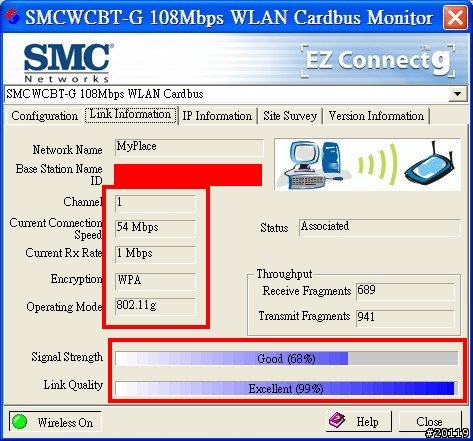473x441 pixels.
Task: Click the Channel field showing 1
Action: pyautogui.click(x=155, y=203)
